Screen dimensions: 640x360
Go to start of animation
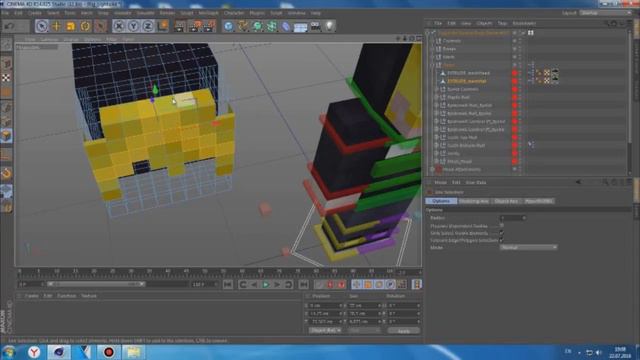click(x=228, y=284)
